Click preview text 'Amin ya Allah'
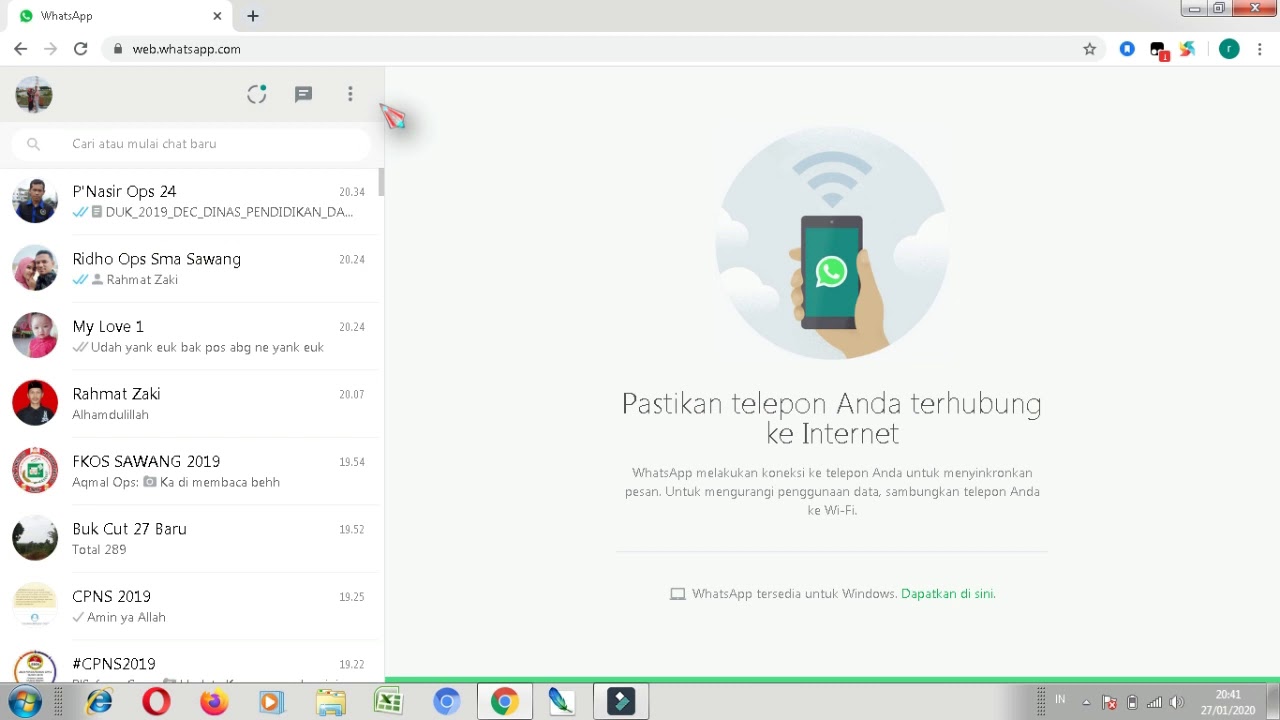 click(126, 617)
